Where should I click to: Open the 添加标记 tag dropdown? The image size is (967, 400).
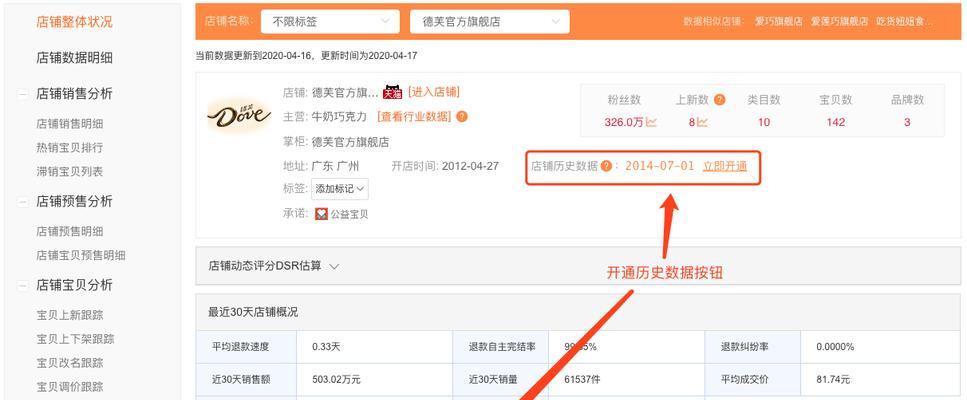click(340, 189)
